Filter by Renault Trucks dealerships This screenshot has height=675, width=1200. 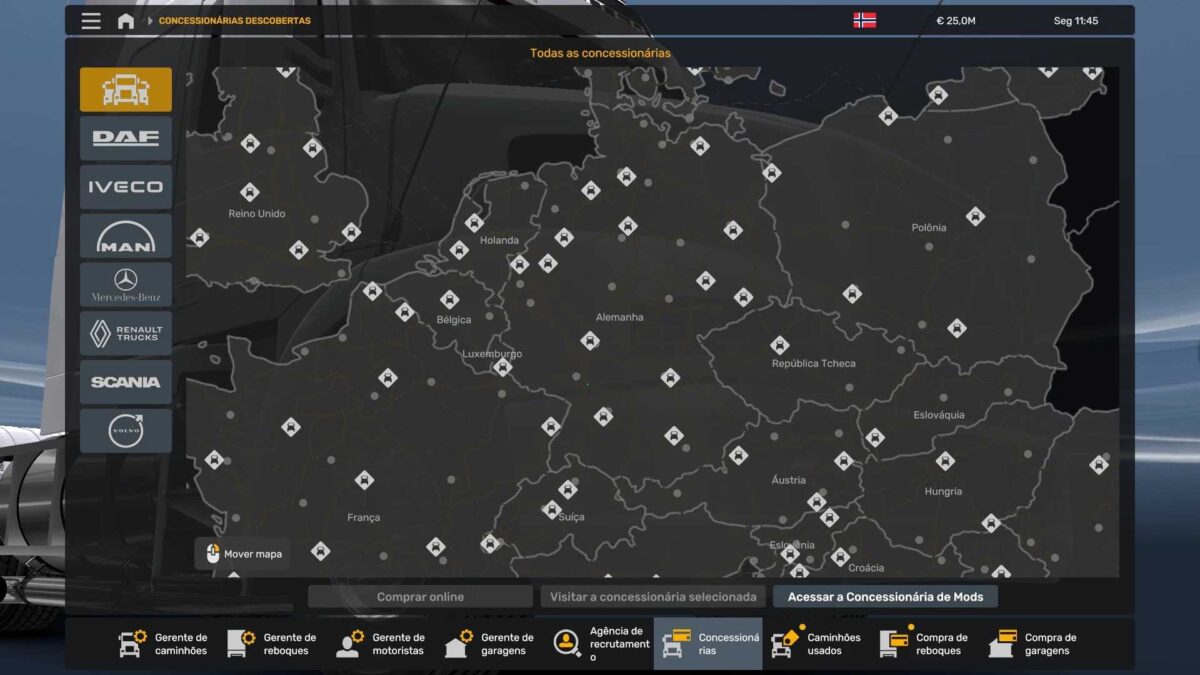(x=125, y=333)
